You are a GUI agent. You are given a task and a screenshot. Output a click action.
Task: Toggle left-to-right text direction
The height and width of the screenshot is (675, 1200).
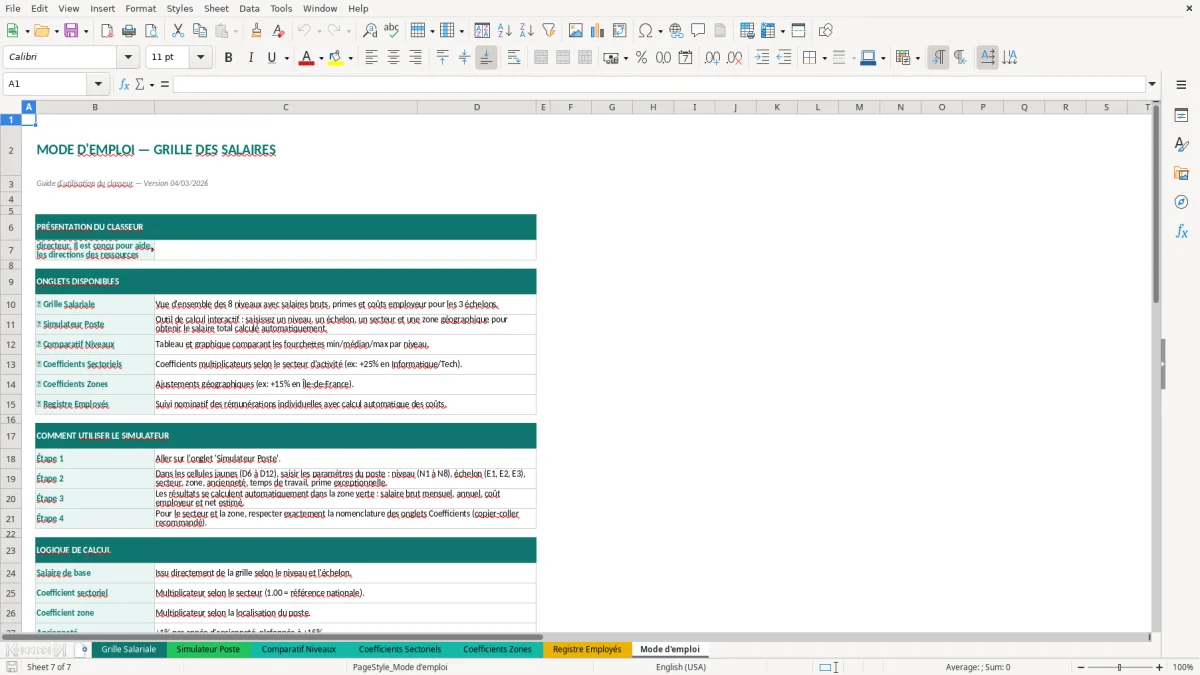click(938, 58)
